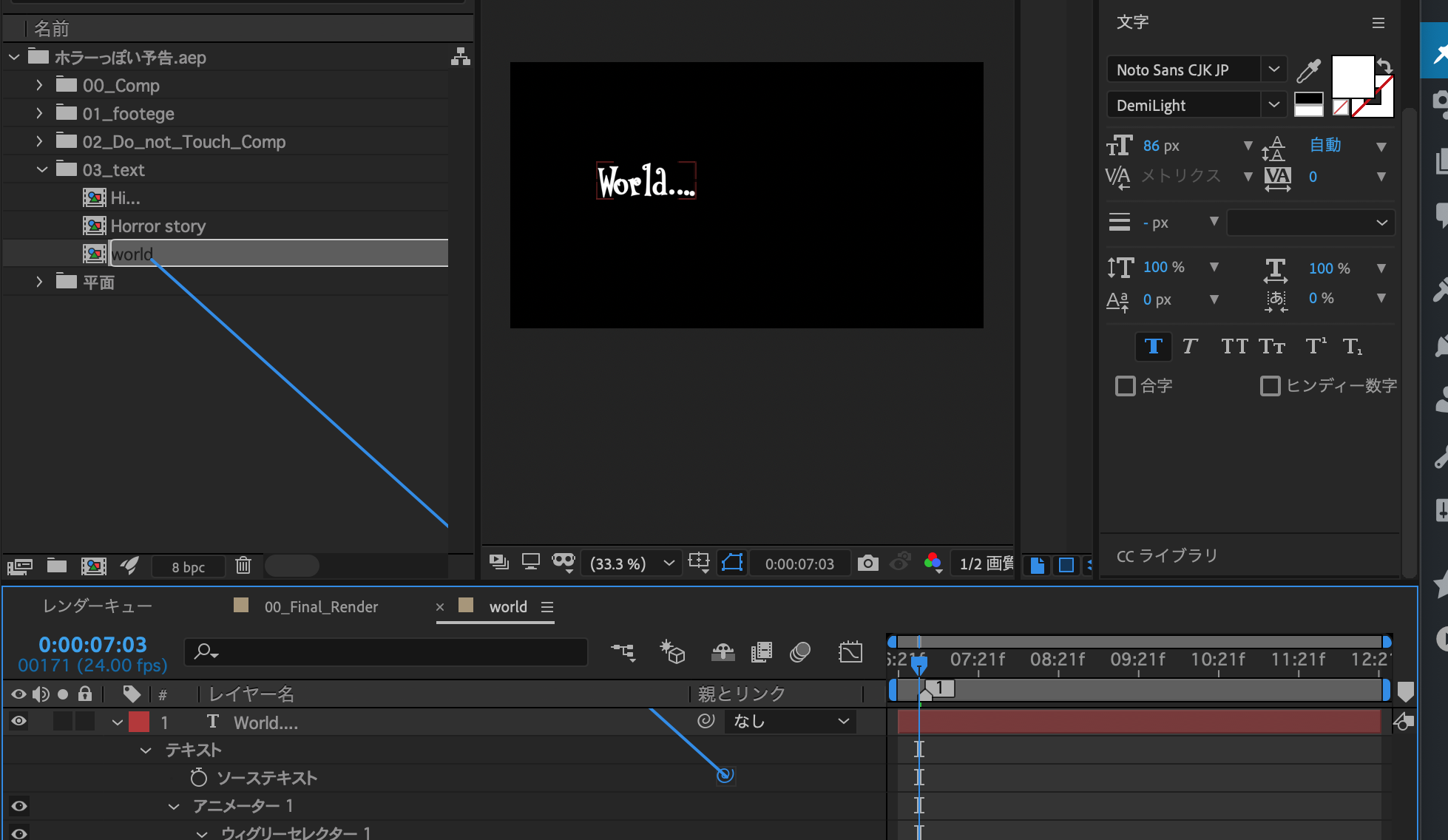Delete selected item with the project panel trash
The height and width of the screenshot is (840, 1448).
243,566
